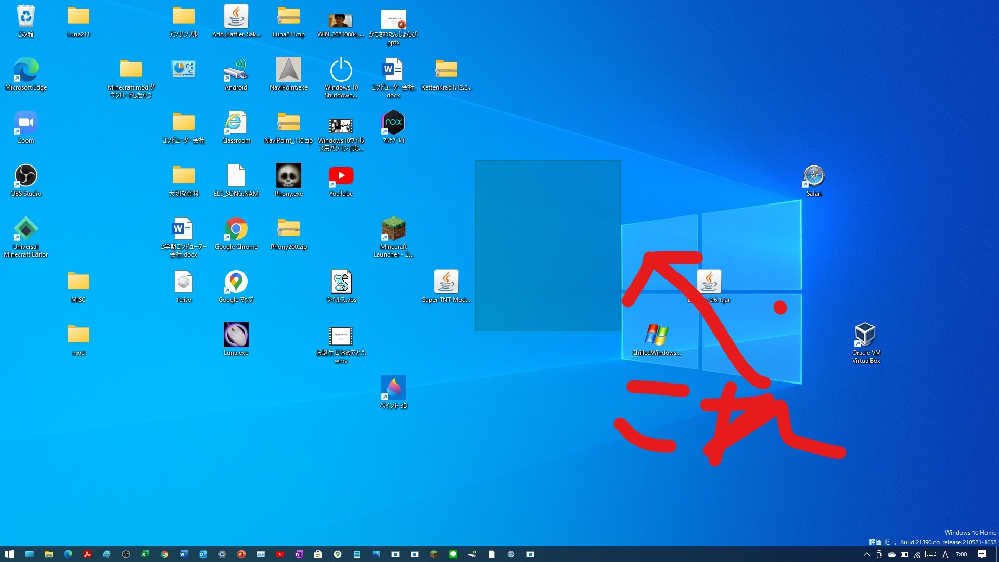Select the YouTube desktop shortcut
This screenshot has width=999, height=562.
click(x=341, y=180)
